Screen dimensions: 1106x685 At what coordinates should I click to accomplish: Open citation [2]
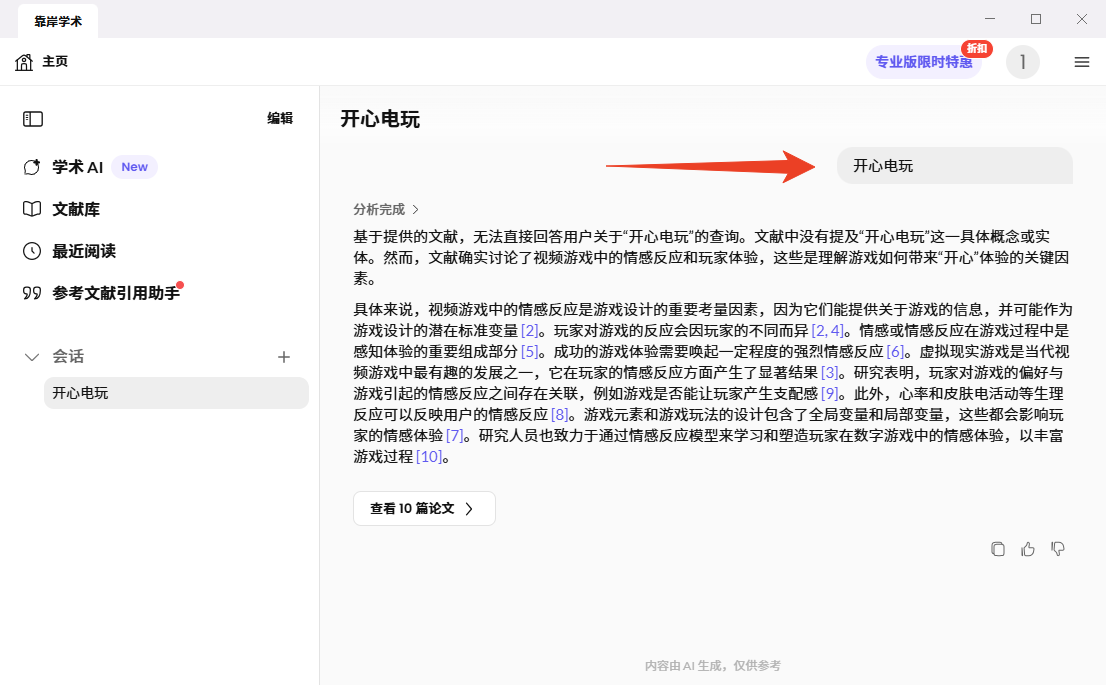tap(529, 330)
